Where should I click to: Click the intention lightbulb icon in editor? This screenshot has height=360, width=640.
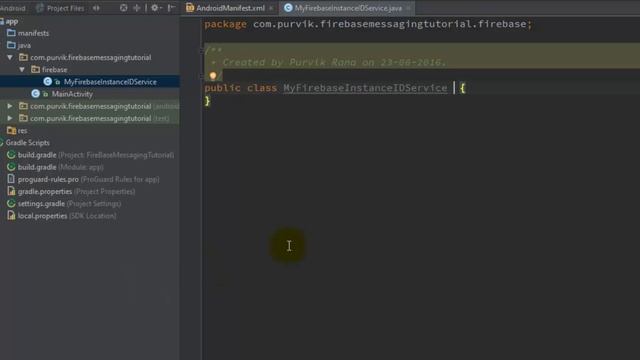click(x=213, y=76)
